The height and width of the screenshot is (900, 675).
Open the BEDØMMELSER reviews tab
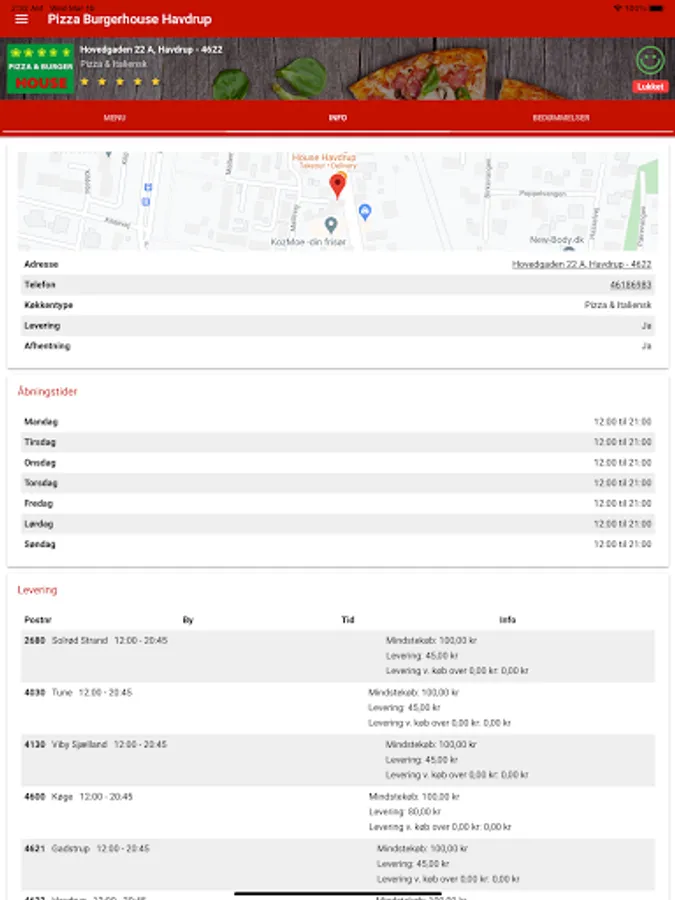point(561,118)
